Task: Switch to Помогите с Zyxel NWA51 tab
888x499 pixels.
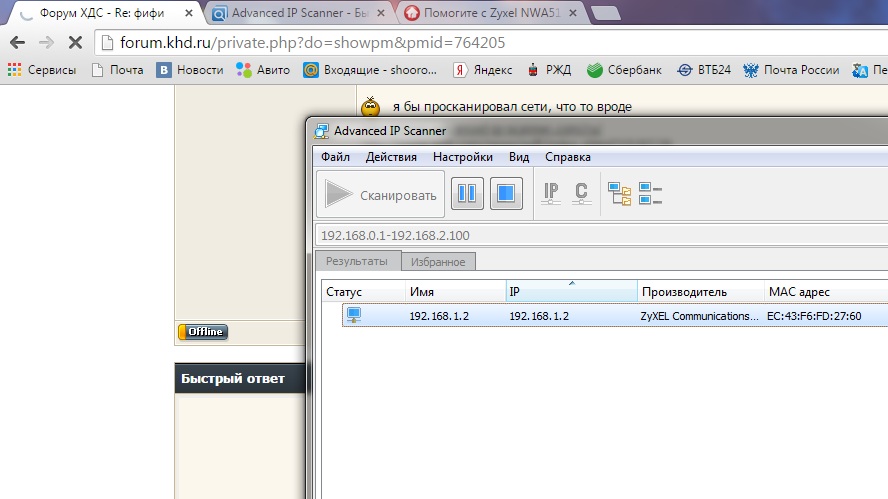Action: [x=492, y=12]
